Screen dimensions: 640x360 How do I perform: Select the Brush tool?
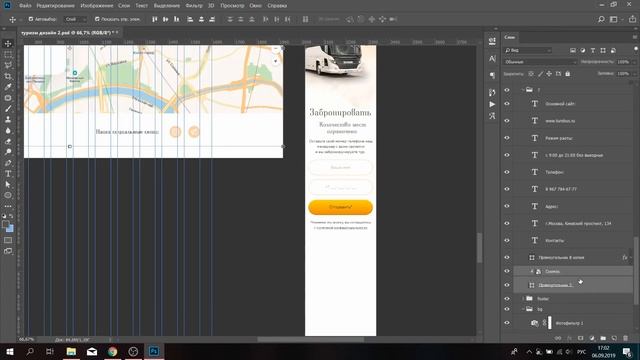pos(8,109)
